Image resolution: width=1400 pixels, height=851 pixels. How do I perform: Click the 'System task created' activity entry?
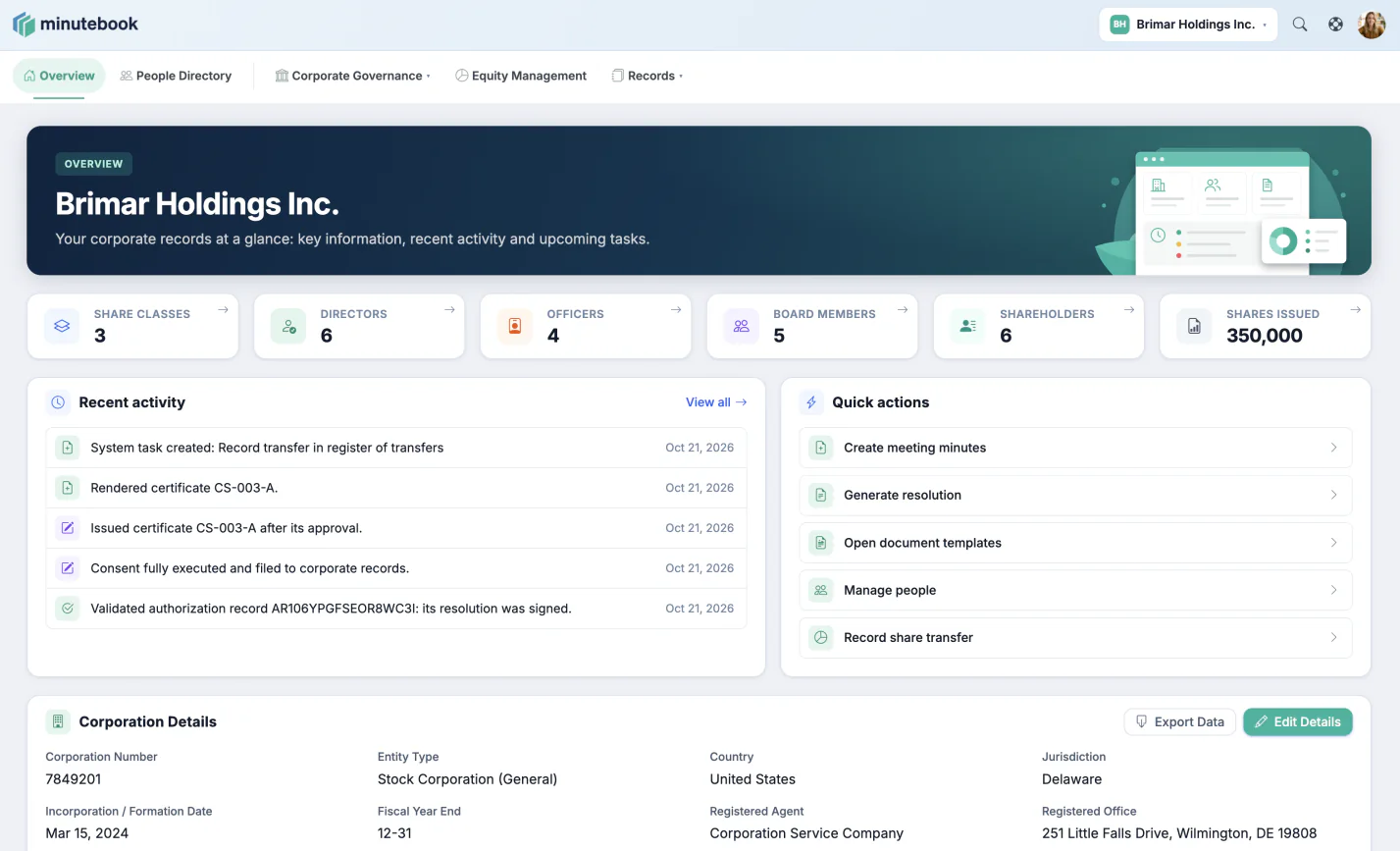pyautogui.click(x=396, y=448)
